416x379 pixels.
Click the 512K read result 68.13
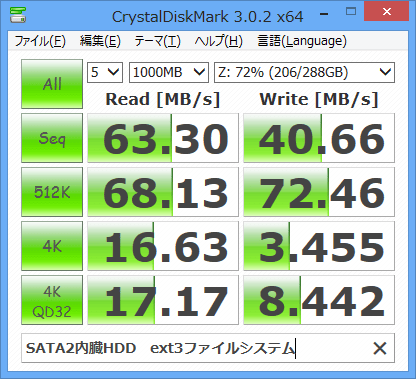pos(163,192)
